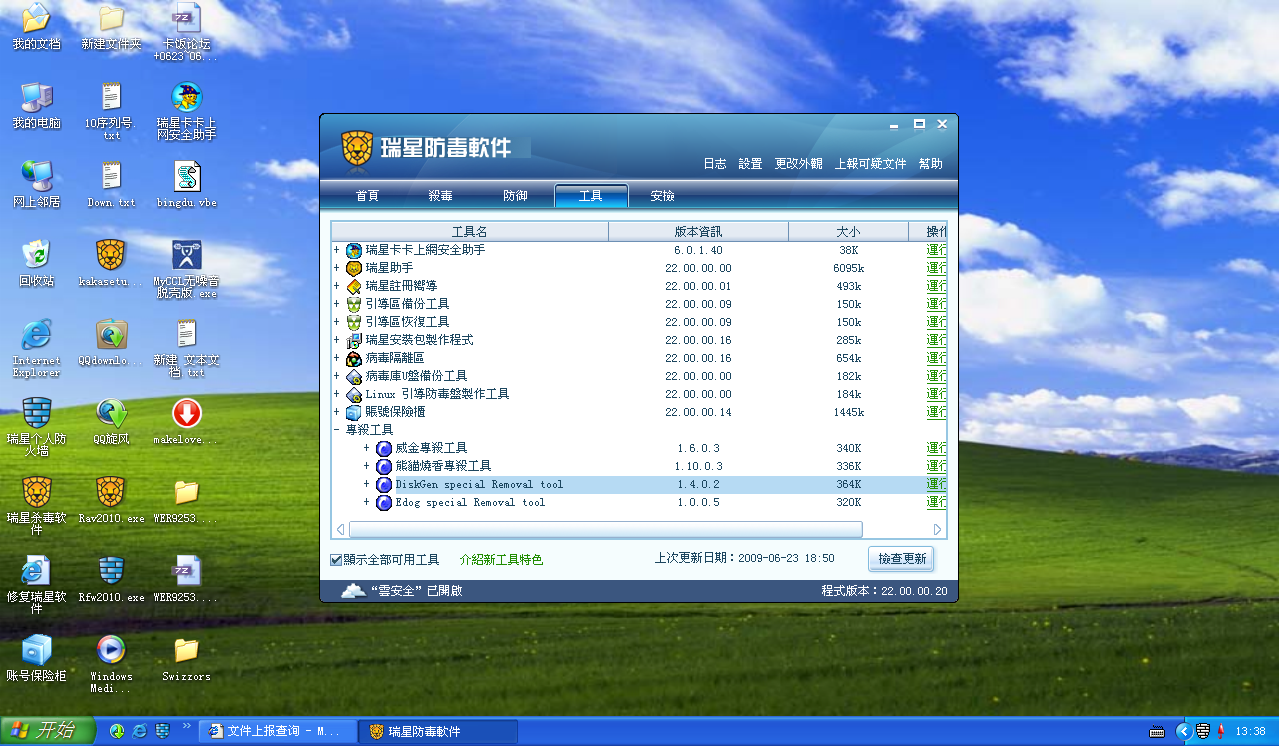Click 運行 link for 賬號保險櫃 row

click(936, 412)
